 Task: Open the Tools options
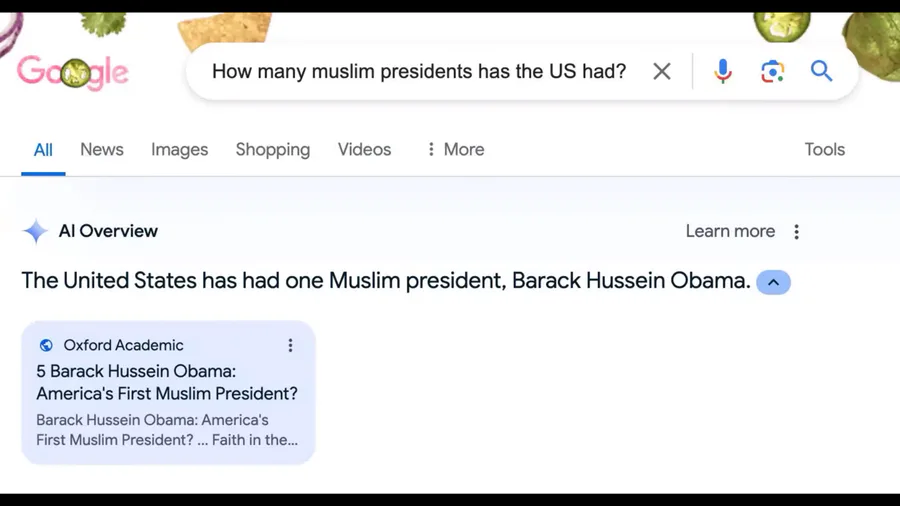pyautogui.click(x=824, y=150)
